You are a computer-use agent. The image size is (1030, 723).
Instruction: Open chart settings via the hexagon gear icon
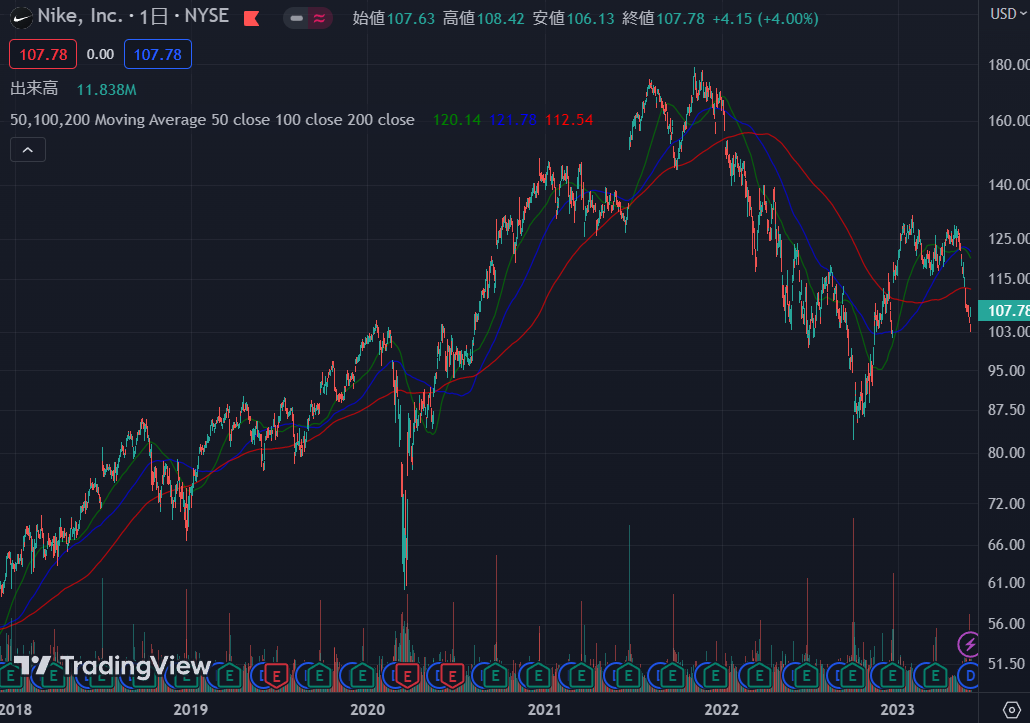coord(1012,710)
